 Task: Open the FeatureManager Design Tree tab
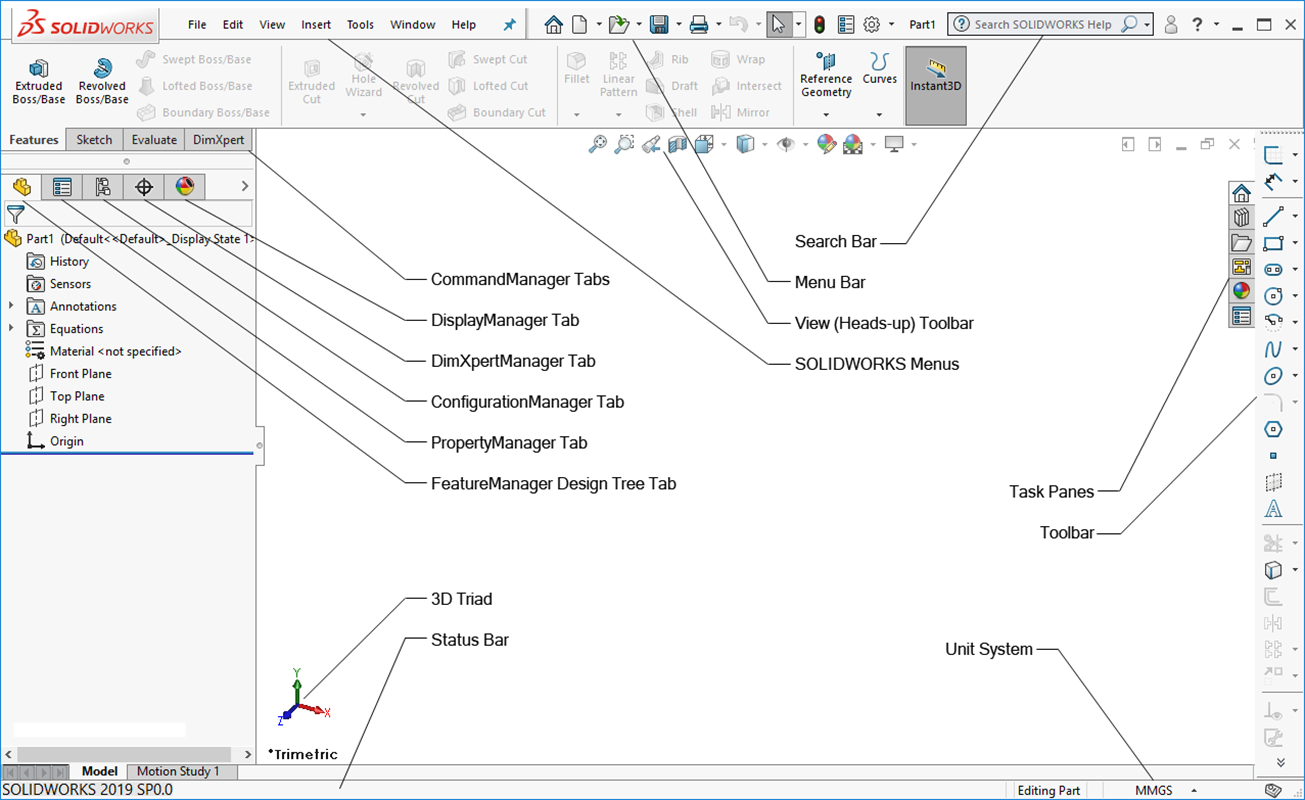[21, 186]
